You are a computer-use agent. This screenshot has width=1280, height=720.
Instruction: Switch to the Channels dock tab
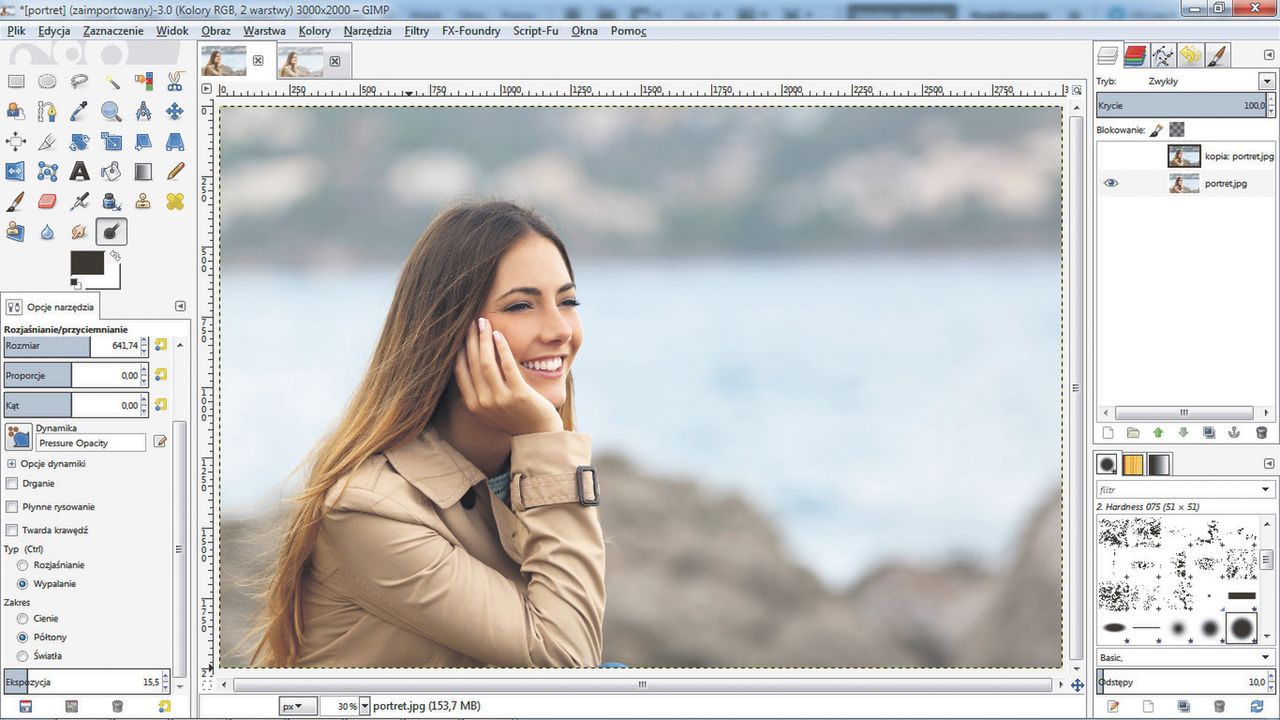coord(1134,56)
